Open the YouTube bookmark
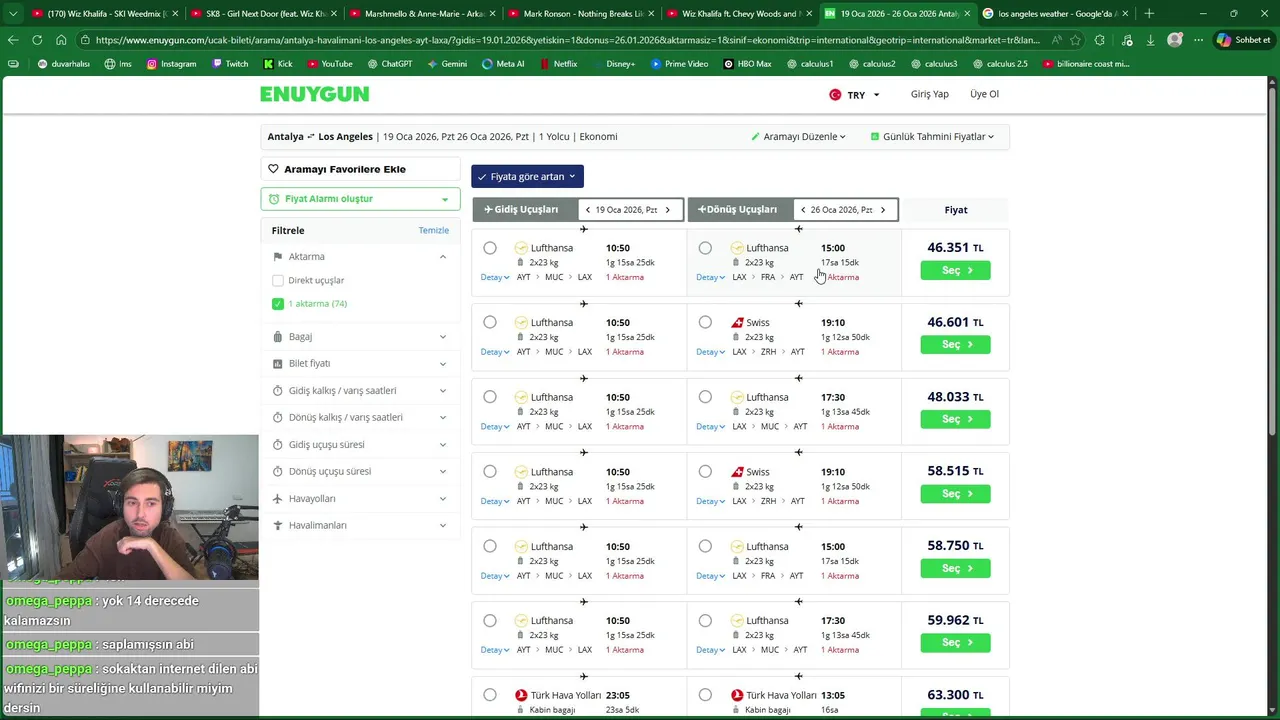This screenshot has width=1280, height=720. pos(329,64)
